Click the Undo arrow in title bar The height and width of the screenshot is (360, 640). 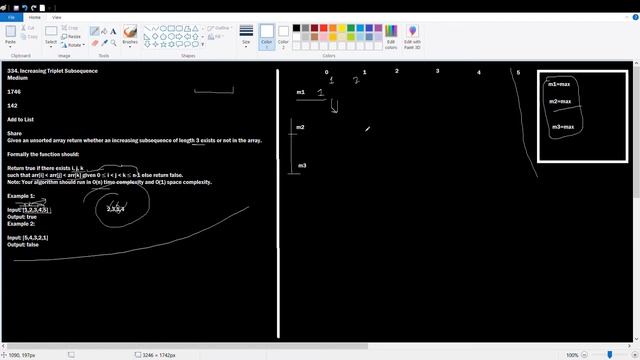click(x=25, y=8)
